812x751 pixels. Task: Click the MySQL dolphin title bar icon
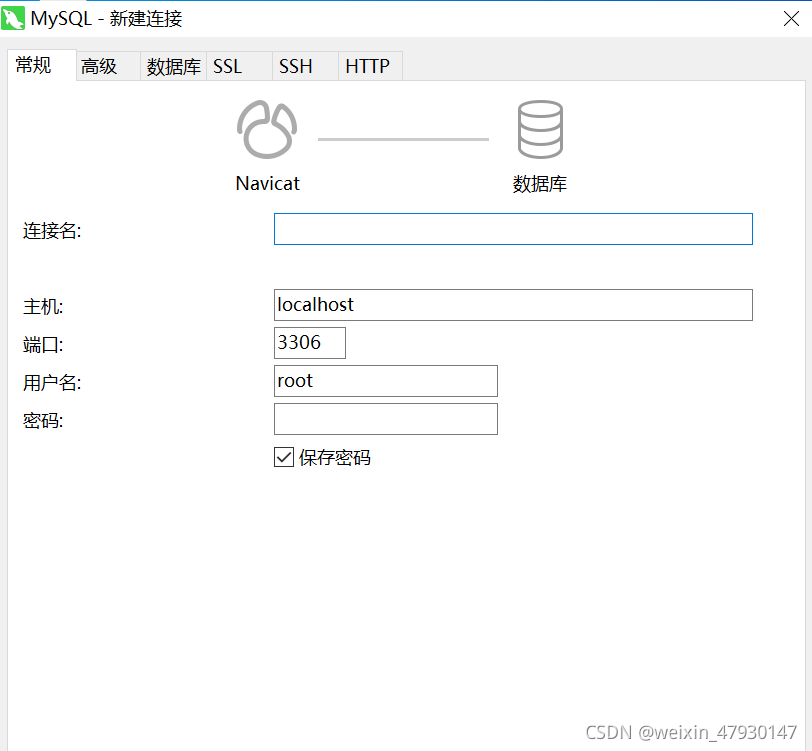[x=12, y=19]
